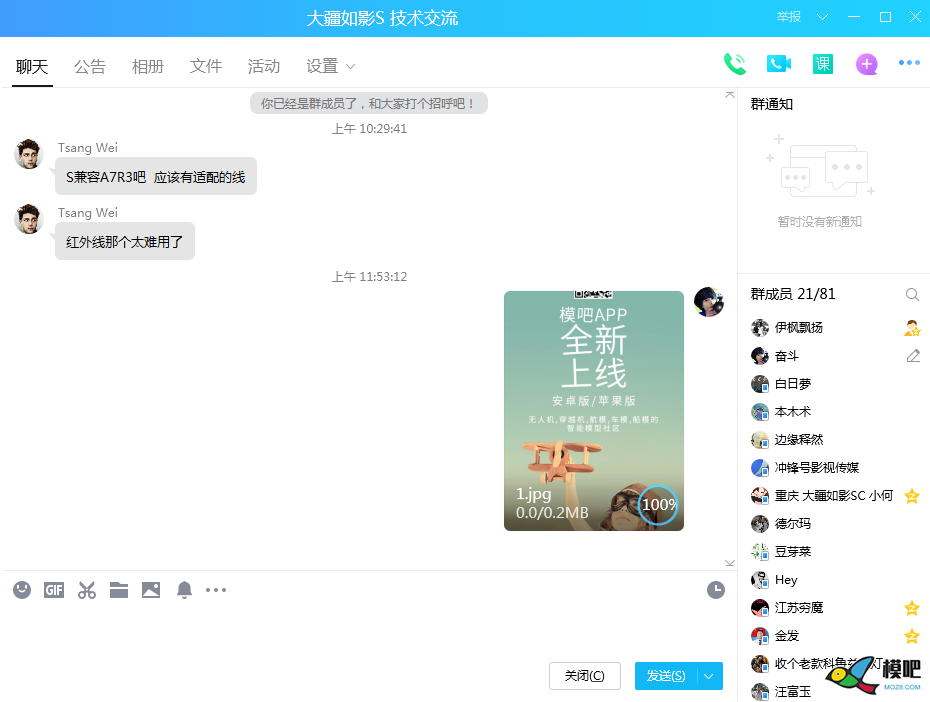Open the 文件 tab
This screenshot has width=930, height=702.
pyautogui.click(x=206, y=66)
